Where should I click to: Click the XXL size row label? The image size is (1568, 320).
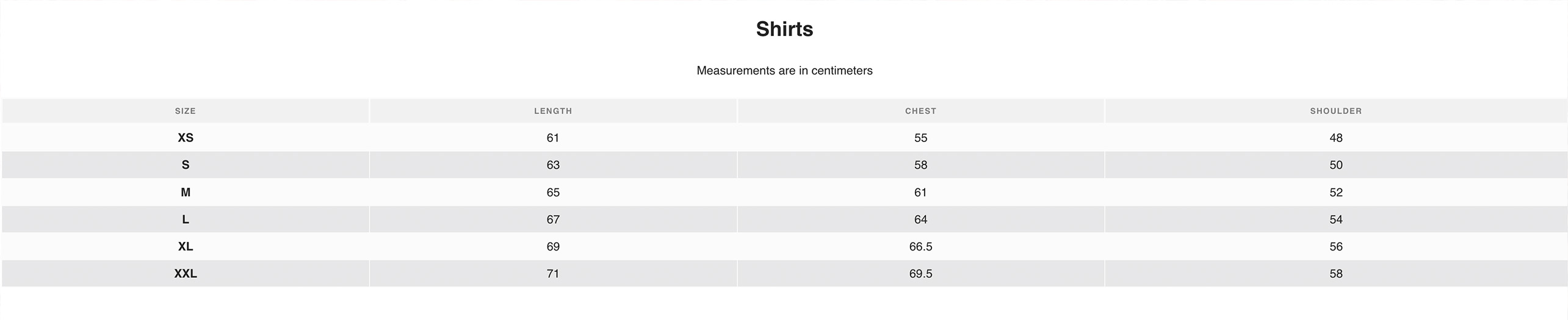tap(186, 274)
